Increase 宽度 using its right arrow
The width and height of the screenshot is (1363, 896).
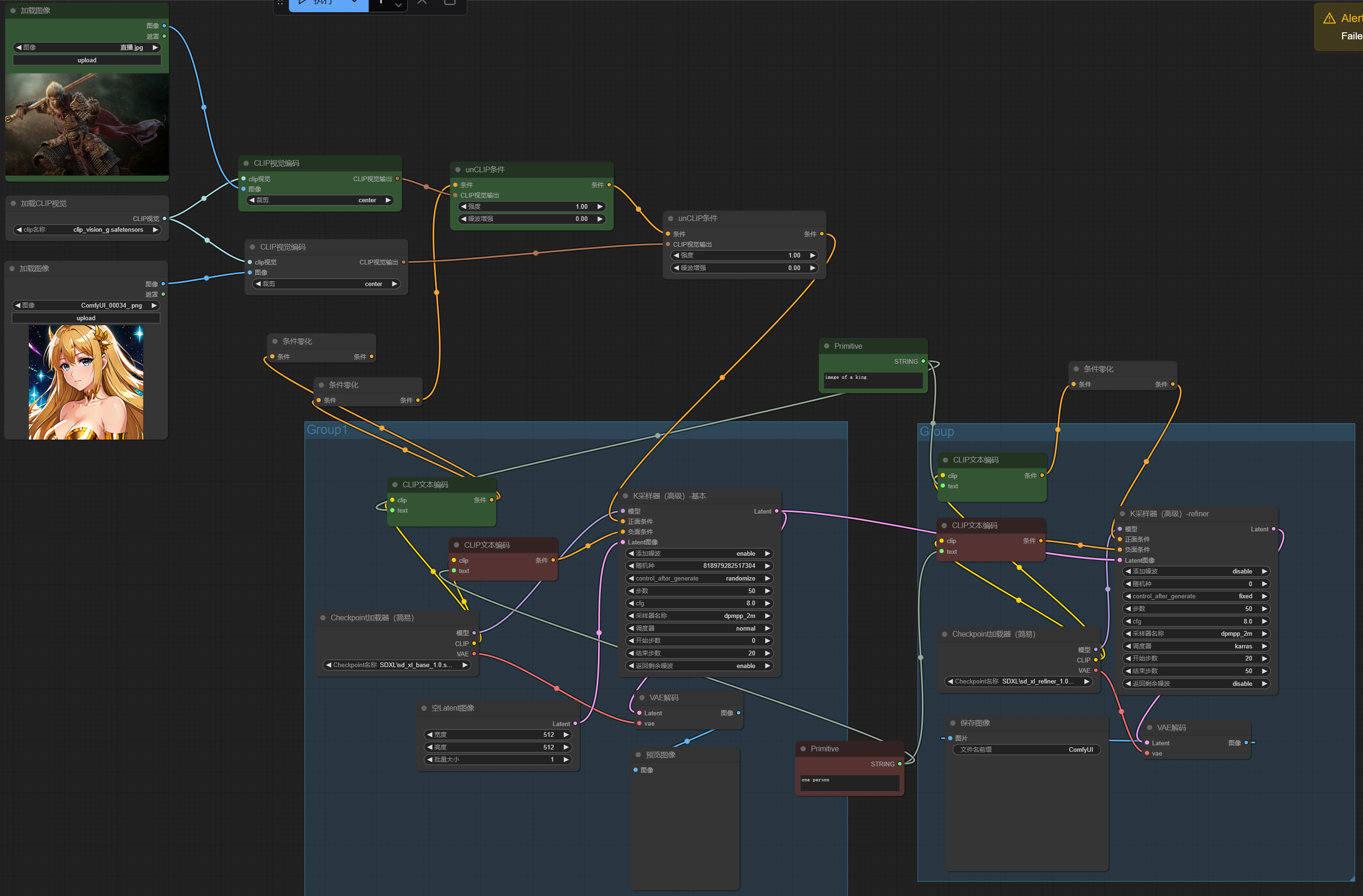click(x=566, y=734)
